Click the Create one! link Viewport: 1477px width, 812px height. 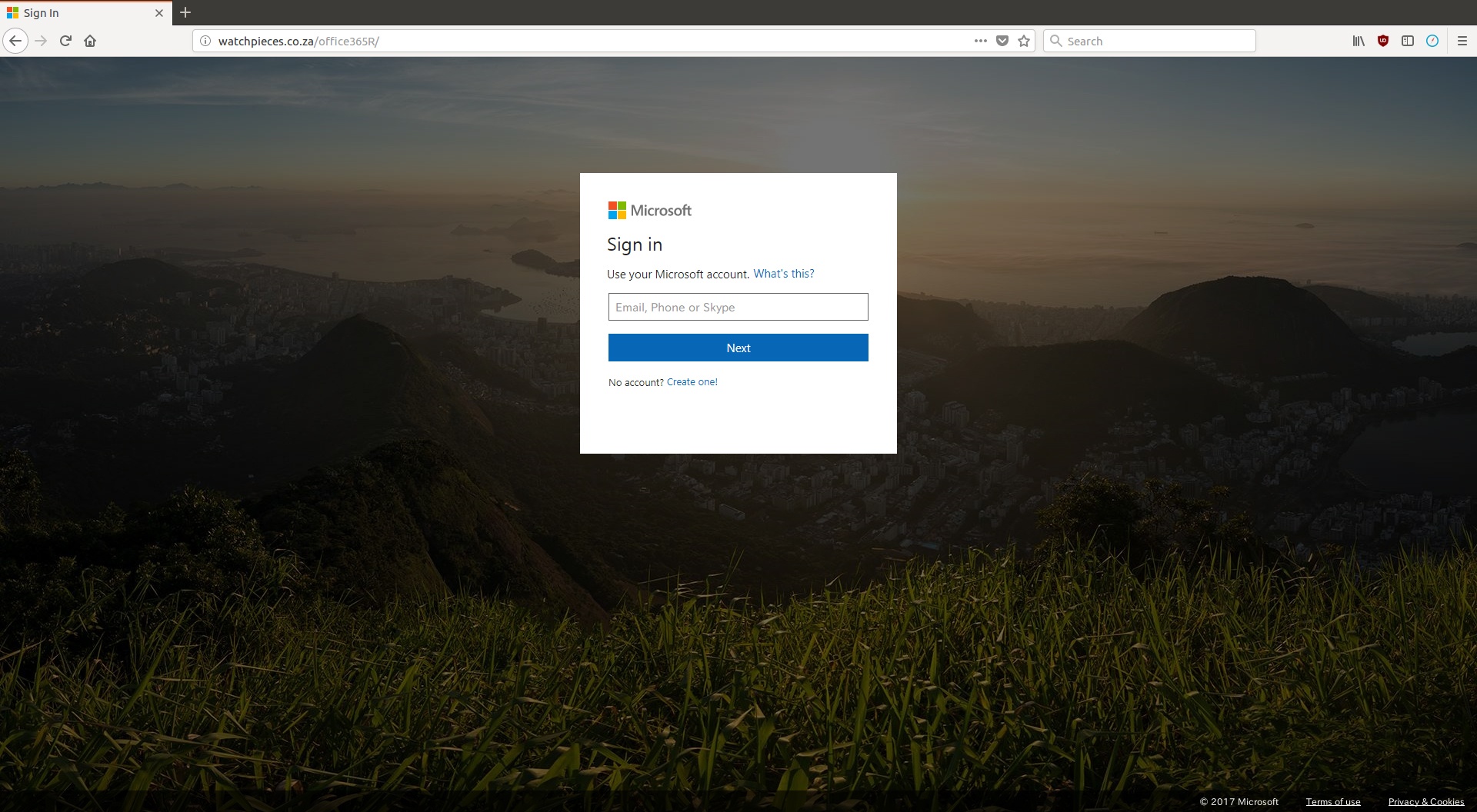tap(692, 381)
